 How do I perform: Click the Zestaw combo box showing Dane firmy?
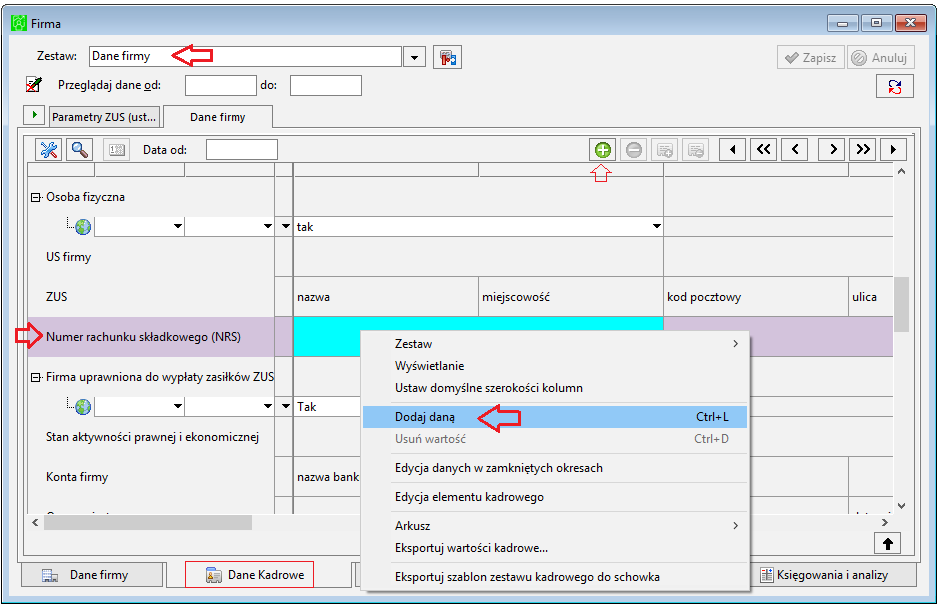(x=245, y=56)
